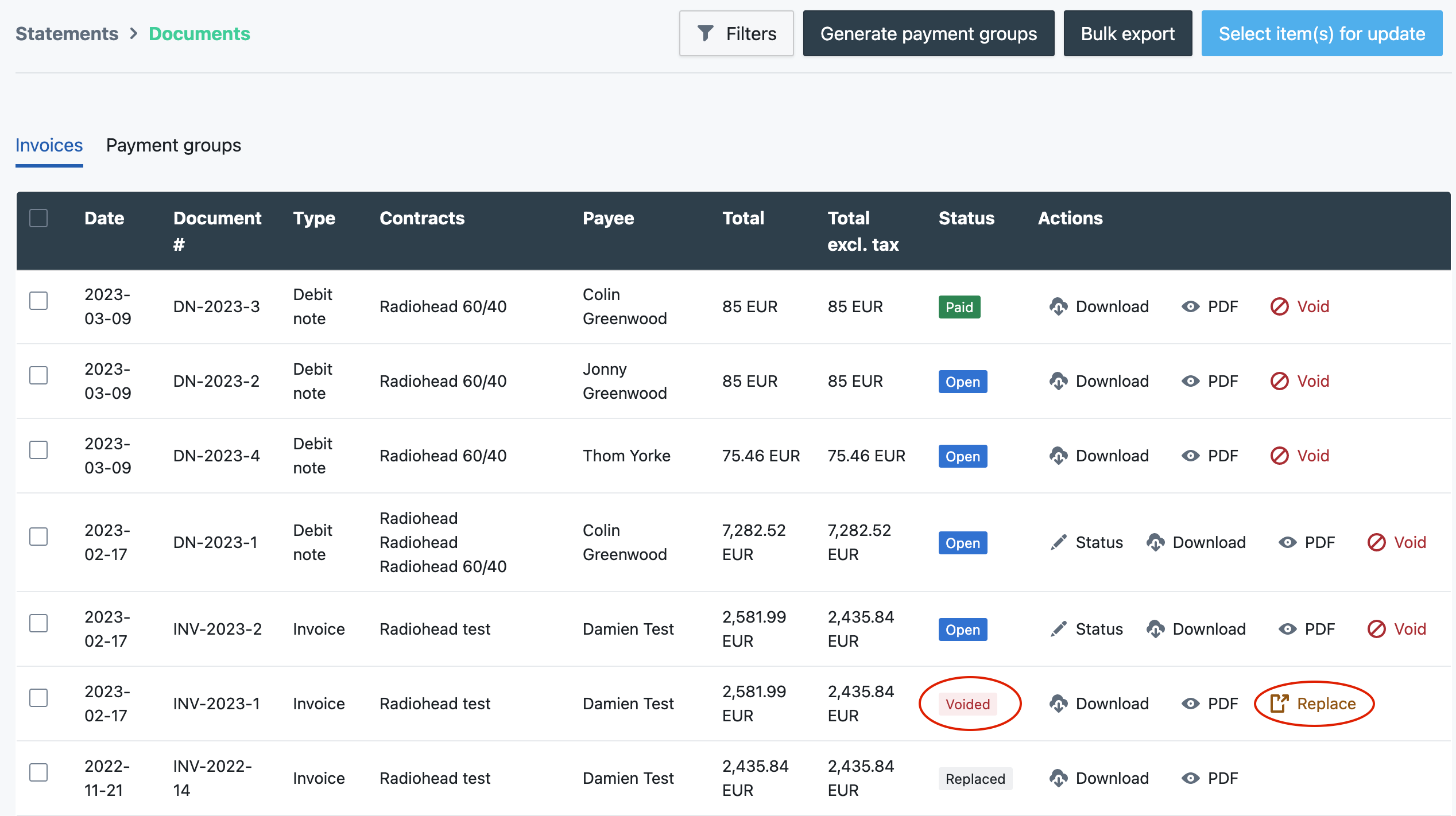Viewport: 1456px width, 816px height.
Task: Click the Open badge for DN-2023-2
Action: click(x=963, y=382)
